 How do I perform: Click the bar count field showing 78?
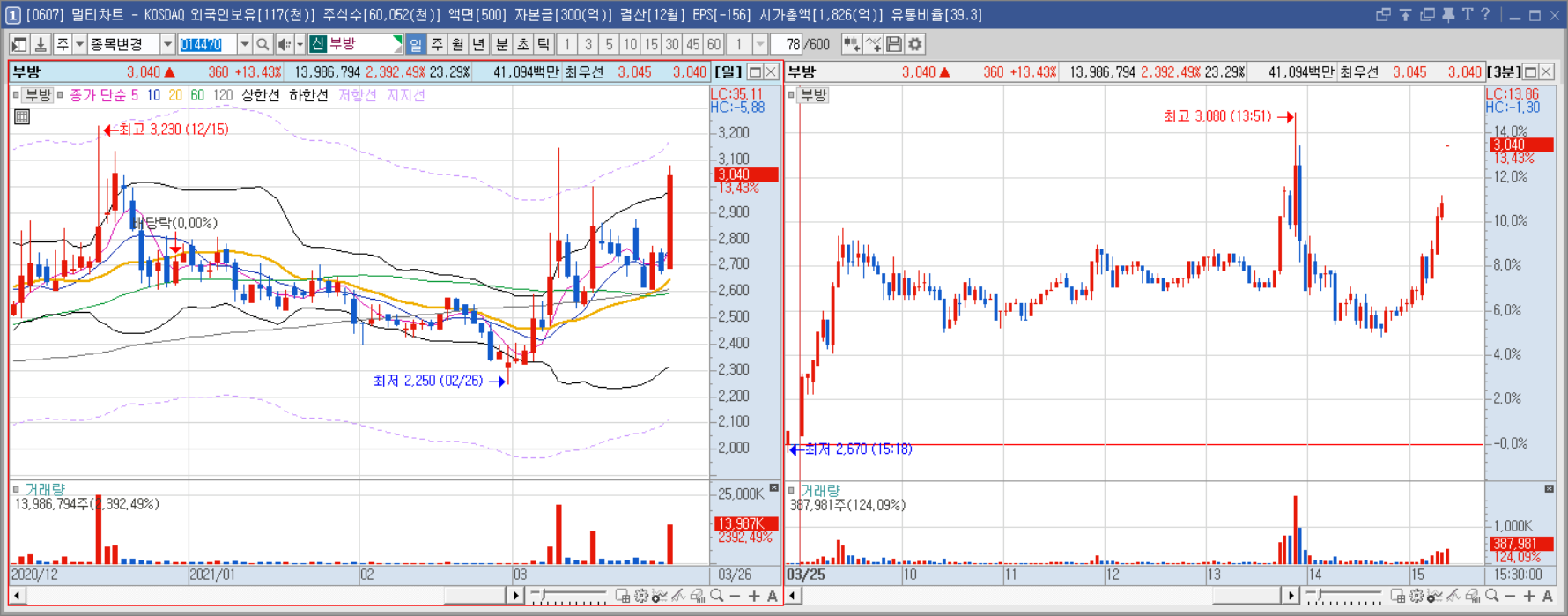pyautogui.click(x=787, y=44)
